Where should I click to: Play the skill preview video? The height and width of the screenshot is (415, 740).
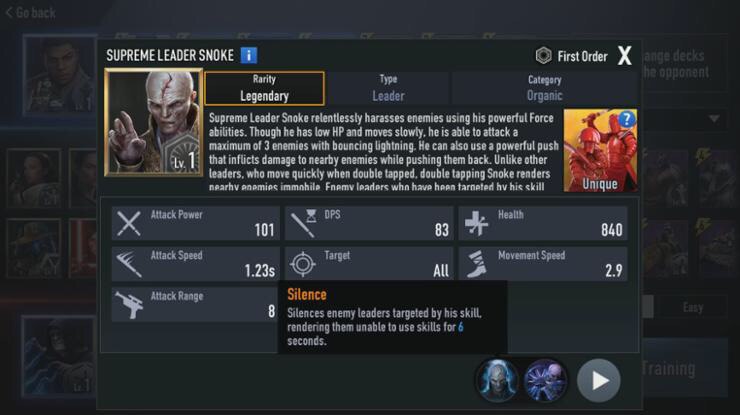click(598, 381)
